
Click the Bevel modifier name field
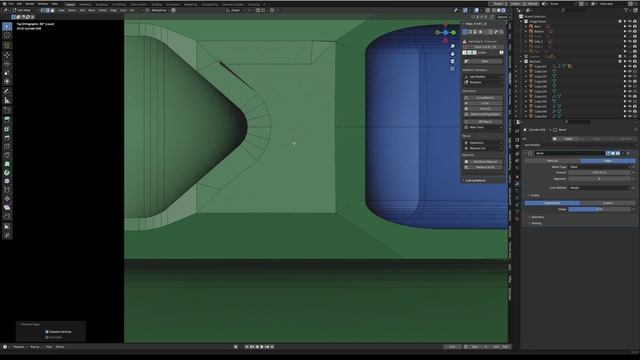tap(570, 153)
